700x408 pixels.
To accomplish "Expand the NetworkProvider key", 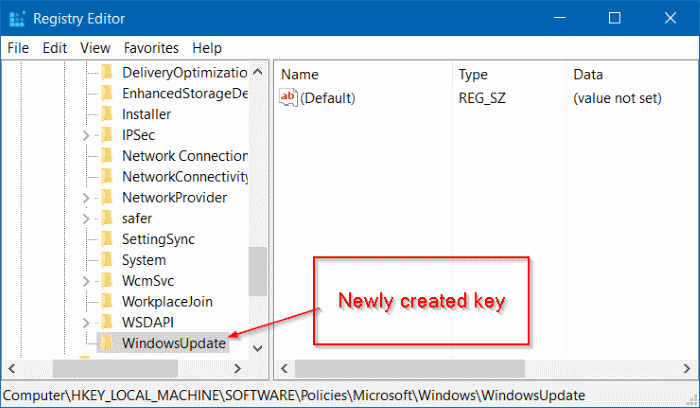I will point(86,198).
